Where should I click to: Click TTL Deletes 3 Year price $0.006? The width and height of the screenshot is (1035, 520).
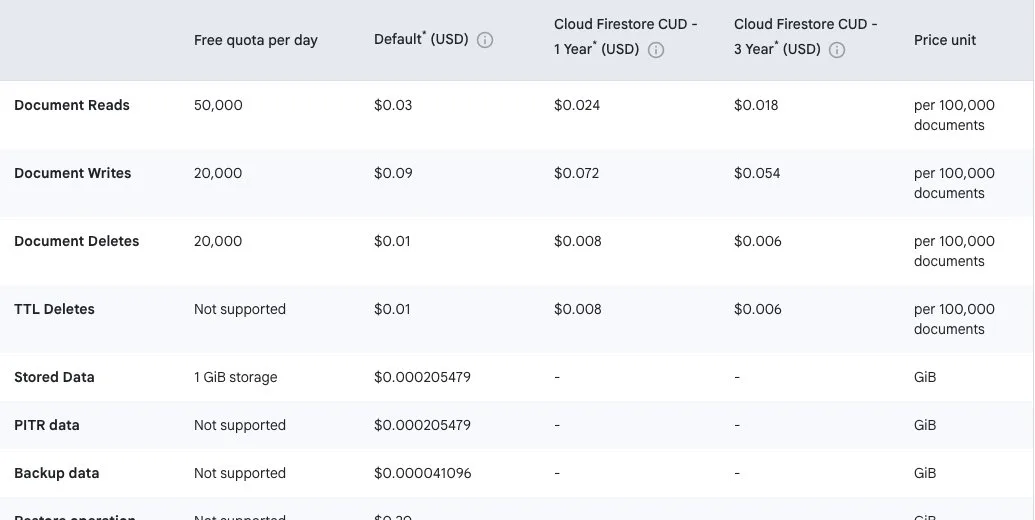coord(758,309)
